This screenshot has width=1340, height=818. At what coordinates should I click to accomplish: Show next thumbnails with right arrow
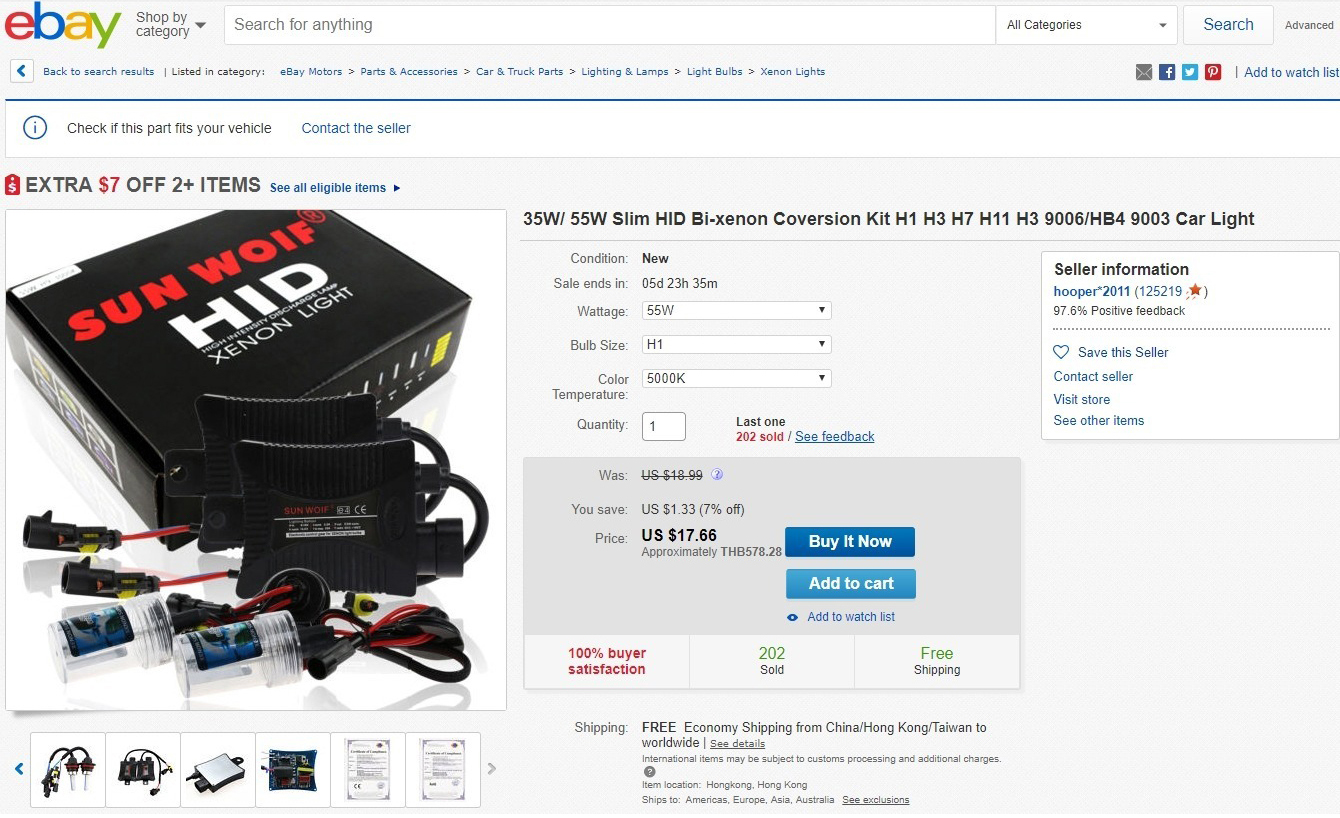[491, 769]
